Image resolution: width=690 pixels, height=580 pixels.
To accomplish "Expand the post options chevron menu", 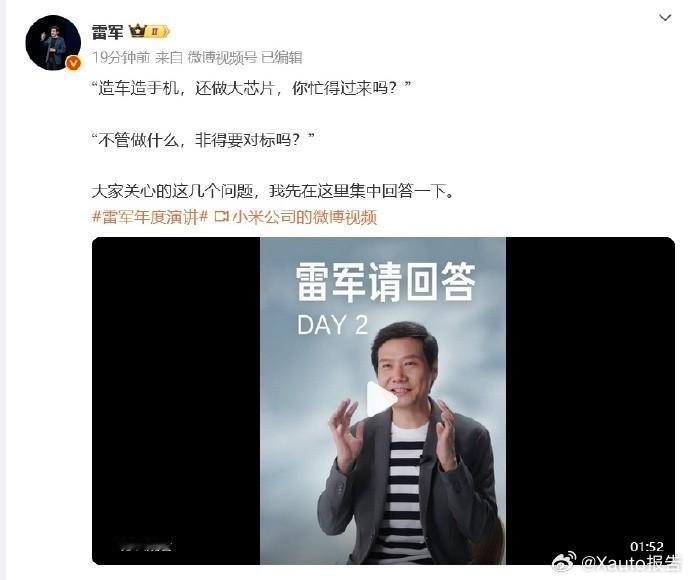I will point(664,18).
